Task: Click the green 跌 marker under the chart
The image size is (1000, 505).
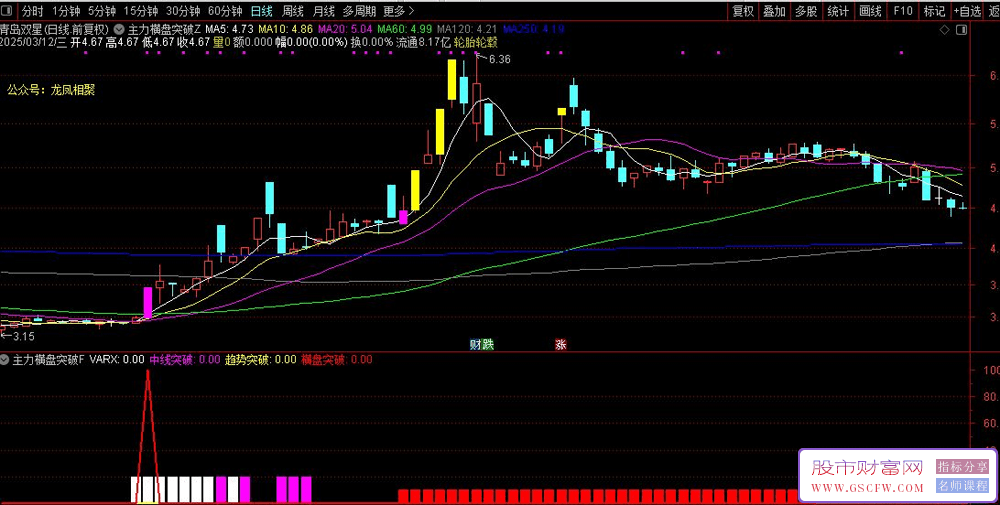Action: click(488, 344)
